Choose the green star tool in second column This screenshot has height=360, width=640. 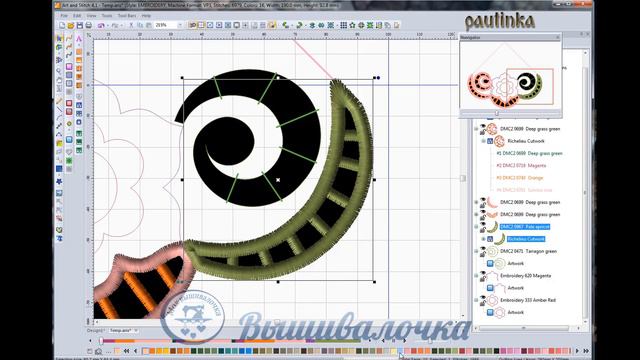coord(69,160)
